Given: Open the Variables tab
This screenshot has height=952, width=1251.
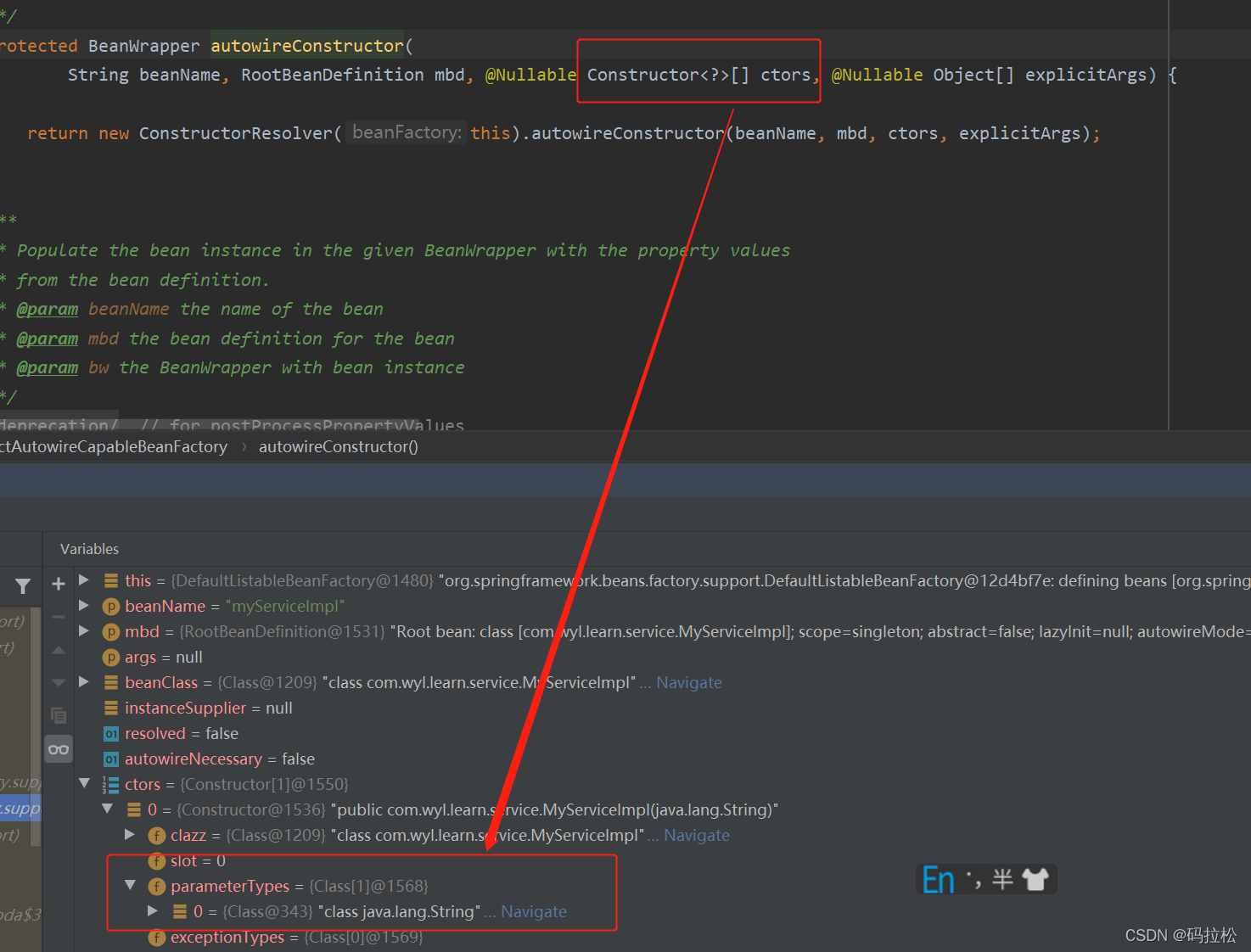Looking at the screenshot, I should [x=90, y=549].
